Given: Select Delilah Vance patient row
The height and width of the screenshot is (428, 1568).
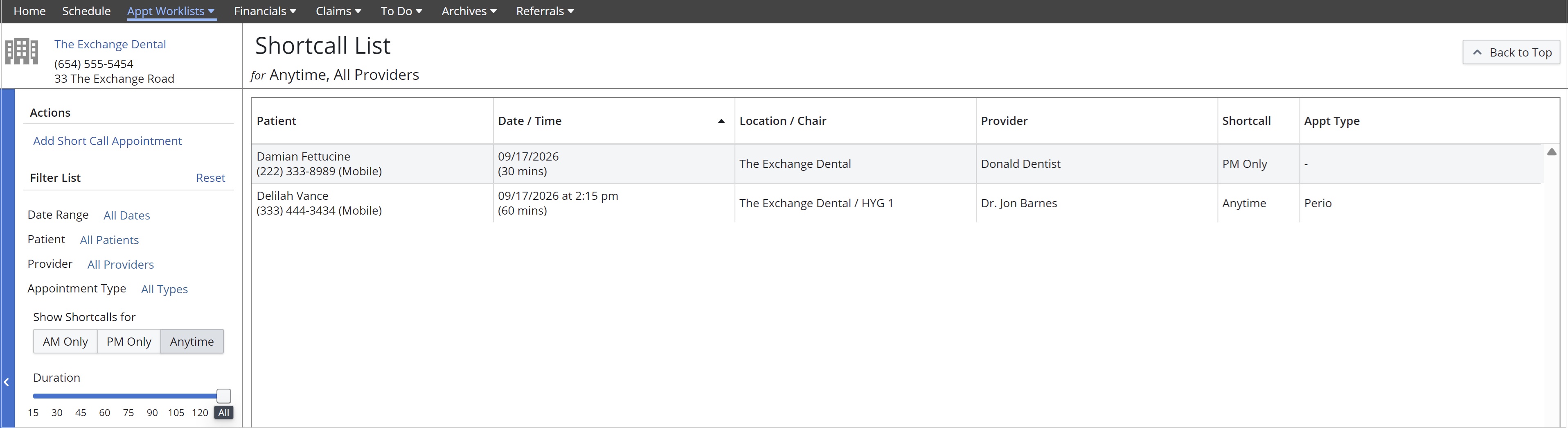Looking at the screenshot, I should [897, 203].
